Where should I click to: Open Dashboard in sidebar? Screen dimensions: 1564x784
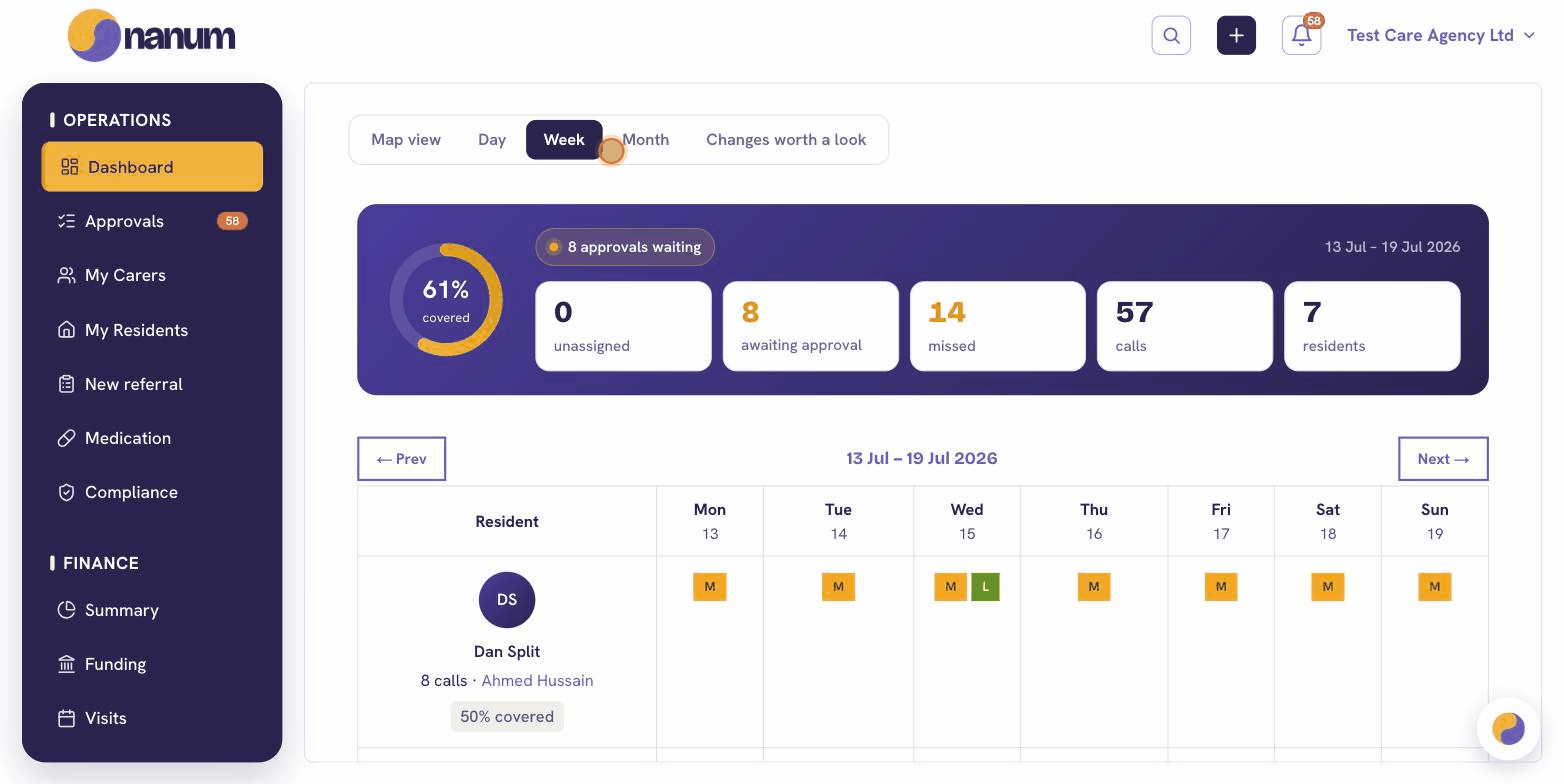coord(152,167)
